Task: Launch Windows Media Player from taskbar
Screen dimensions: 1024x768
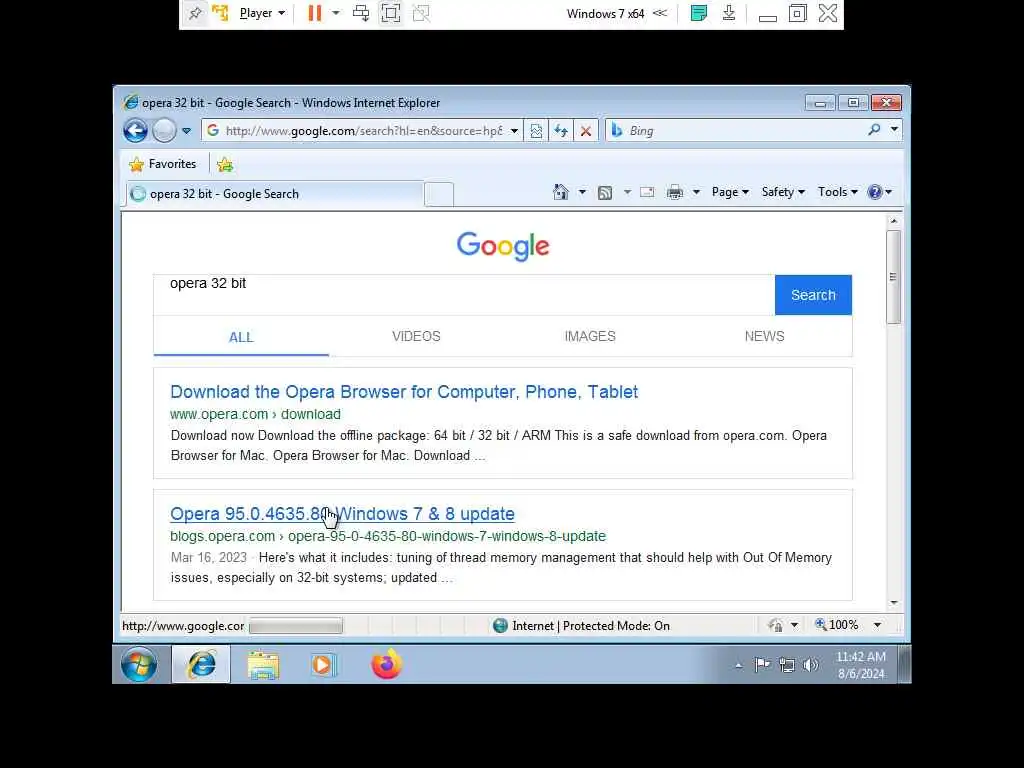Action: click(323, 665)
